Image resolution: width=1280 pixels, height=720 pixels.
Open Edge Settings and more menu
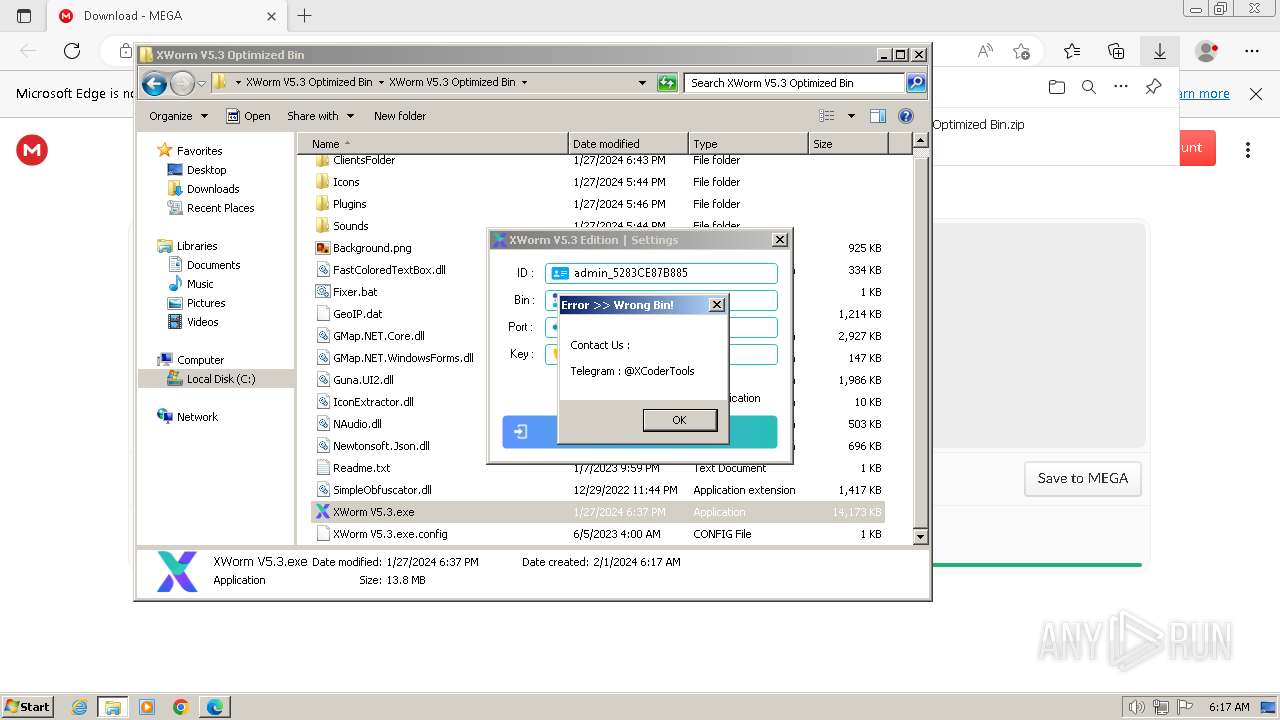(x=1252, y=51)
